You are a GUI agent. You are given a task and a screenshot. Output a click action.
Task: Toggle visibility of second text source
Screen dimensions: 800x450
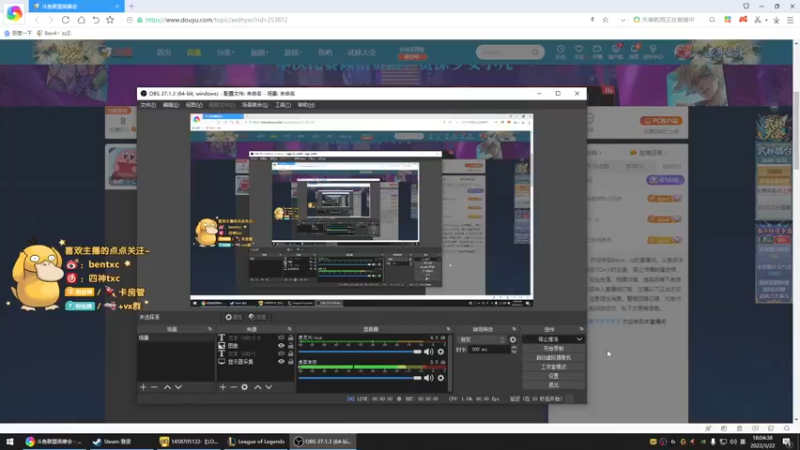point(281,354)
